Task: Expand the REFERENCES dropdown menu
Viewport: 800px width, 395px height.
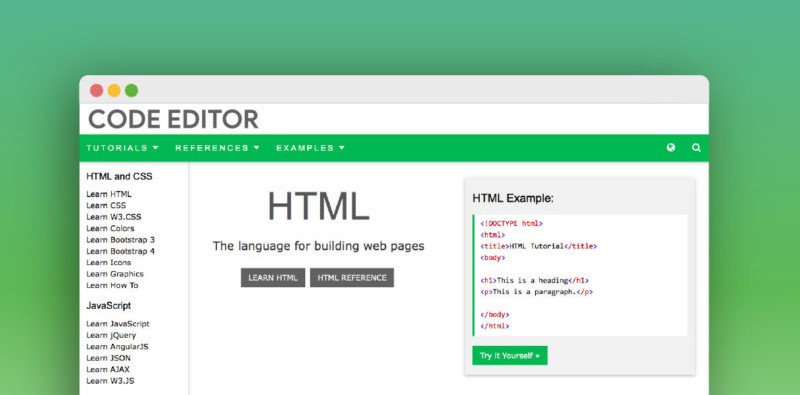Action: click(x=217, y=148)
